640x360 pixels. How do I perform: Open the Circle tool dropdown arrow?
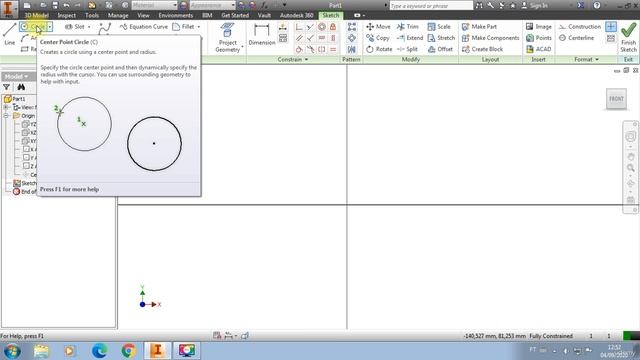point(50,27)
